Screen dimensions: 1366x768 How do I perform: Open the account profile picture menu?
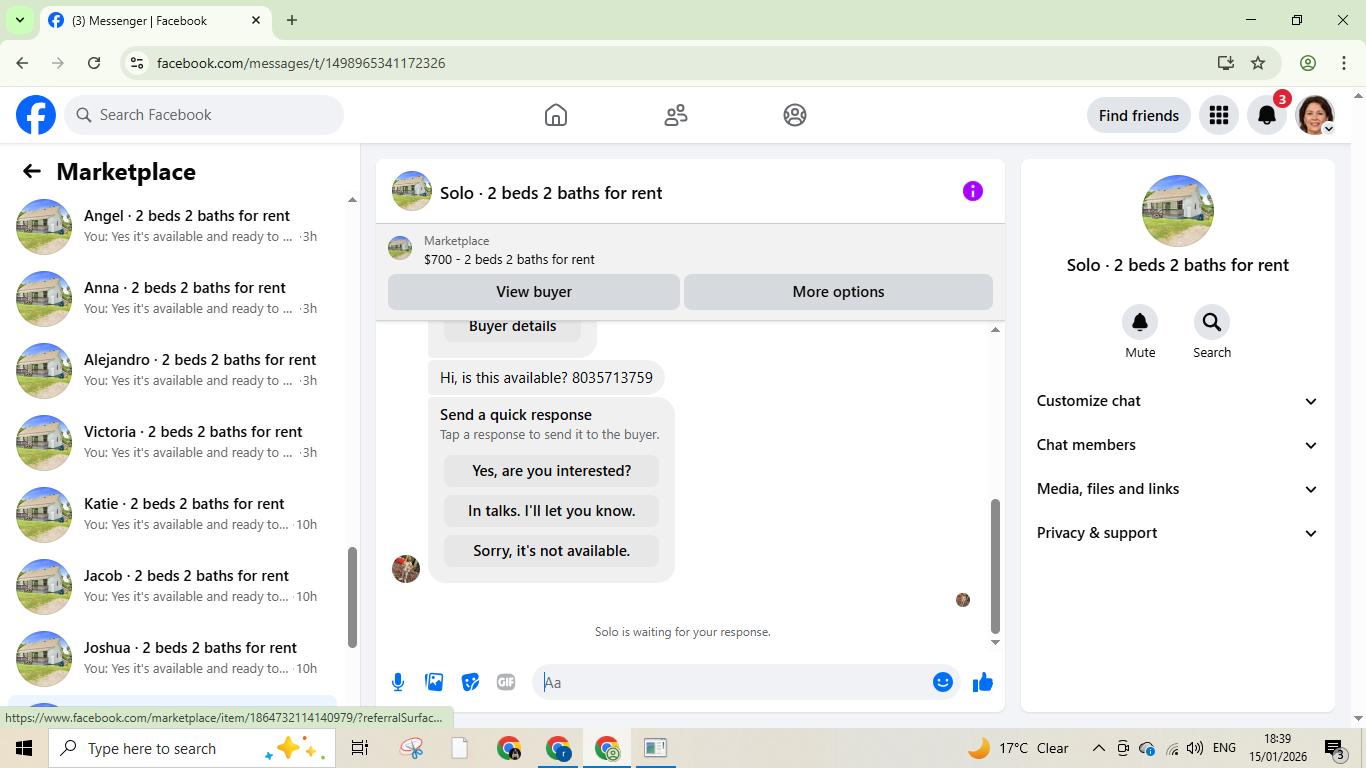(1315, 115)
